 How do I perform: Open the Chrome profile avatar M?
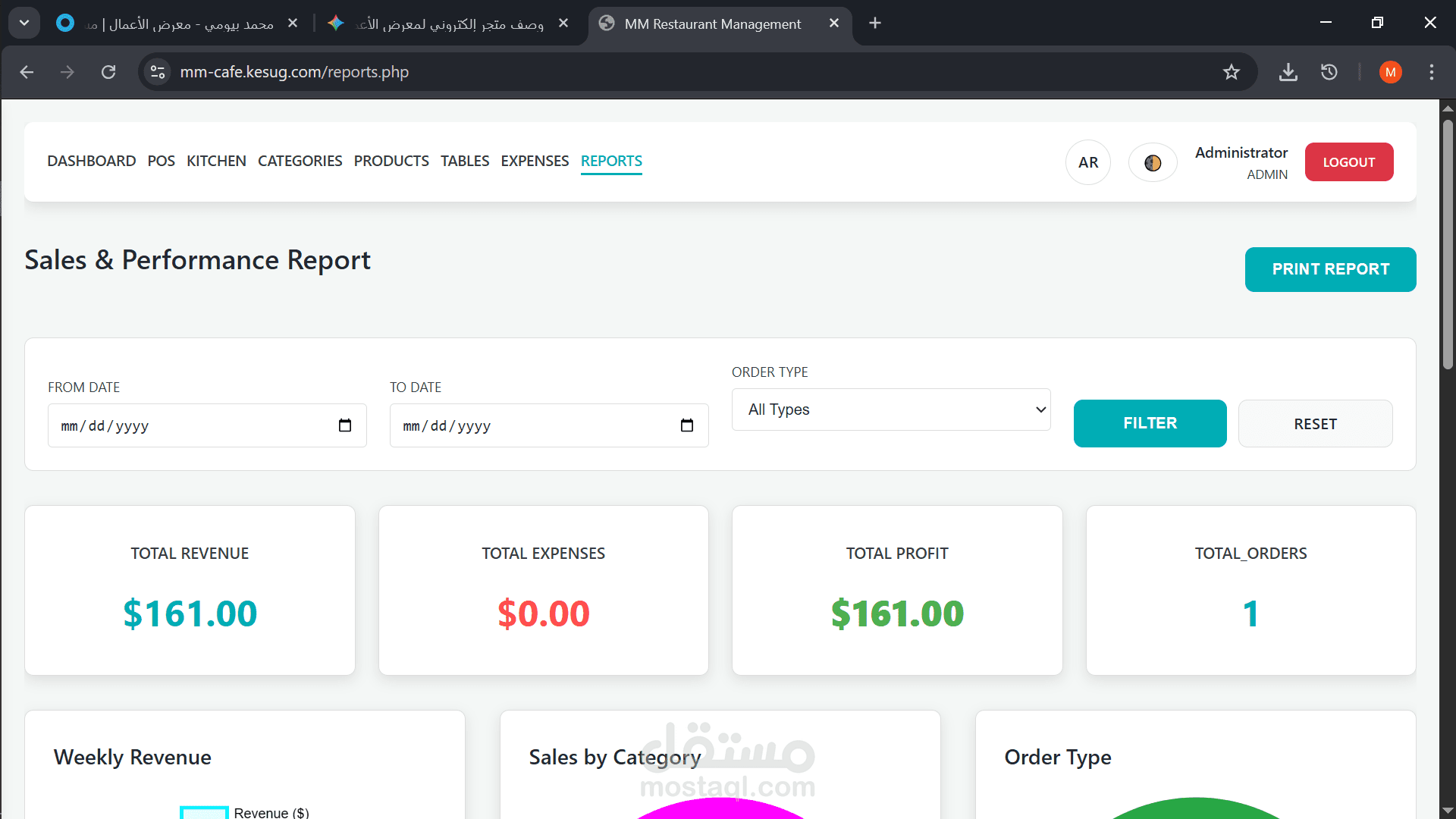(x=1390, y=72)
